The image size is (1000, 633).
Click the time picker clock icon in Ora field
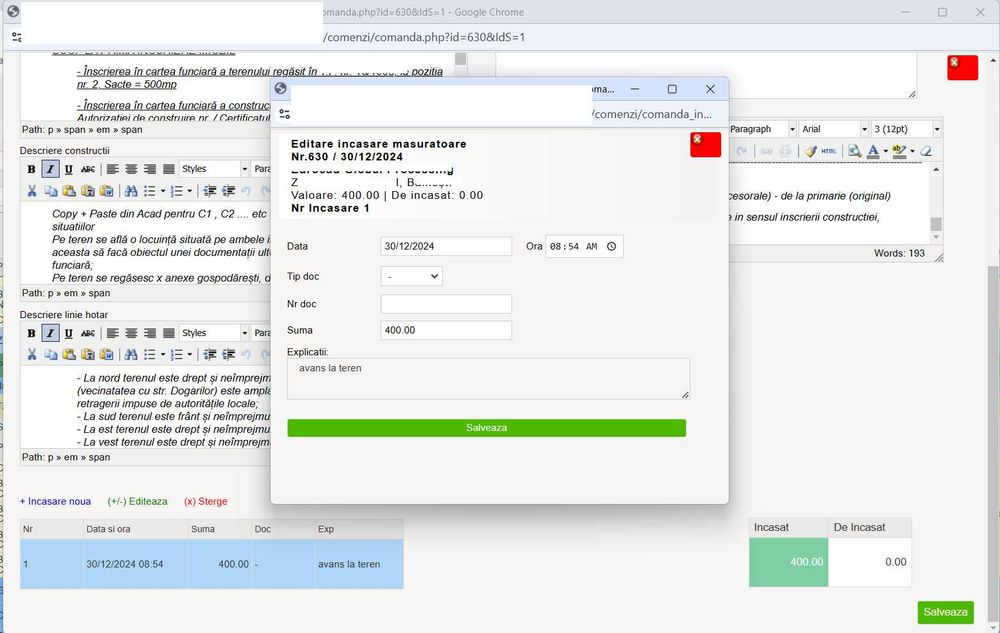pyautogui.click(x=611, y=247)
